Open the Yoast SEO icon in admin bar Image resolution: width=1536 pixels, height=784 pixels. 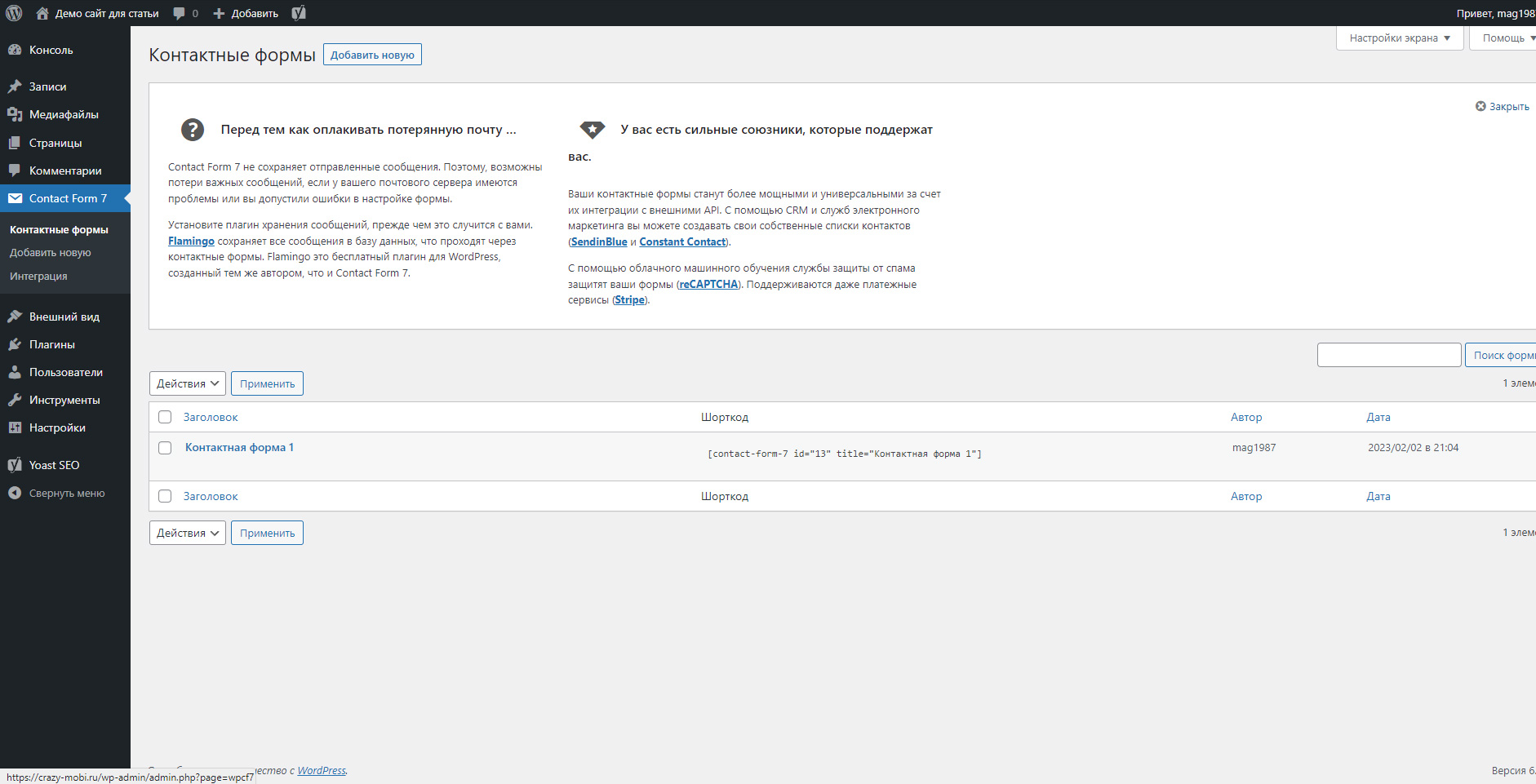(x=299, y=13)
